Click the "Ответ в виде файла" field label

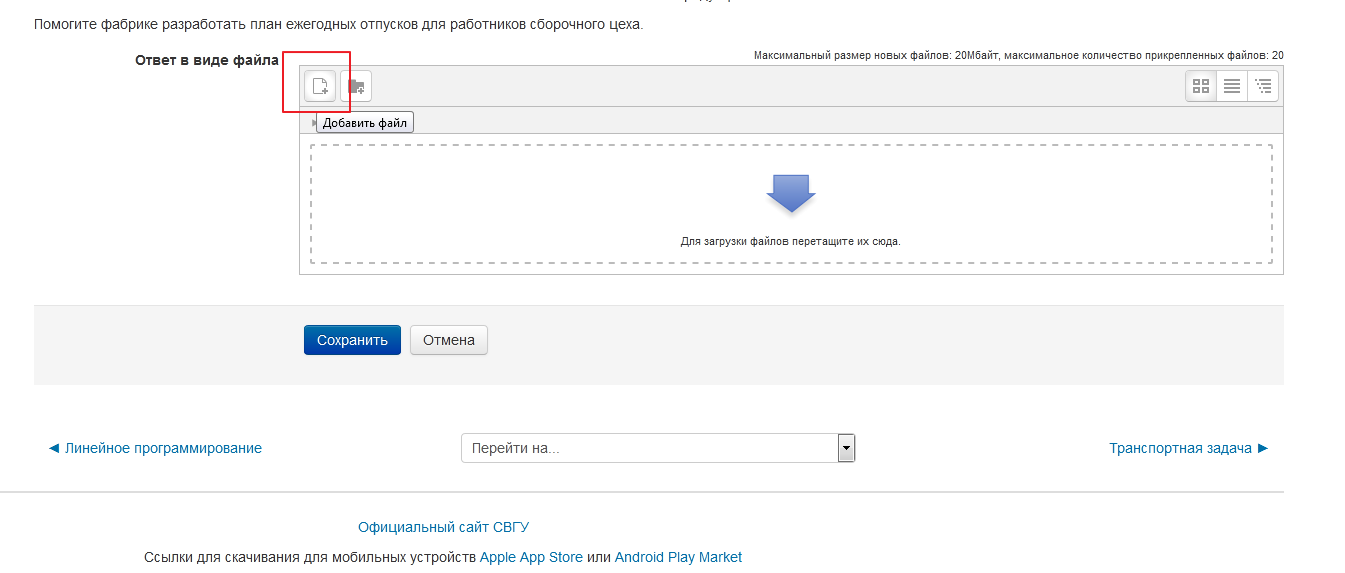pyautogui.click(x=207, y=60)
